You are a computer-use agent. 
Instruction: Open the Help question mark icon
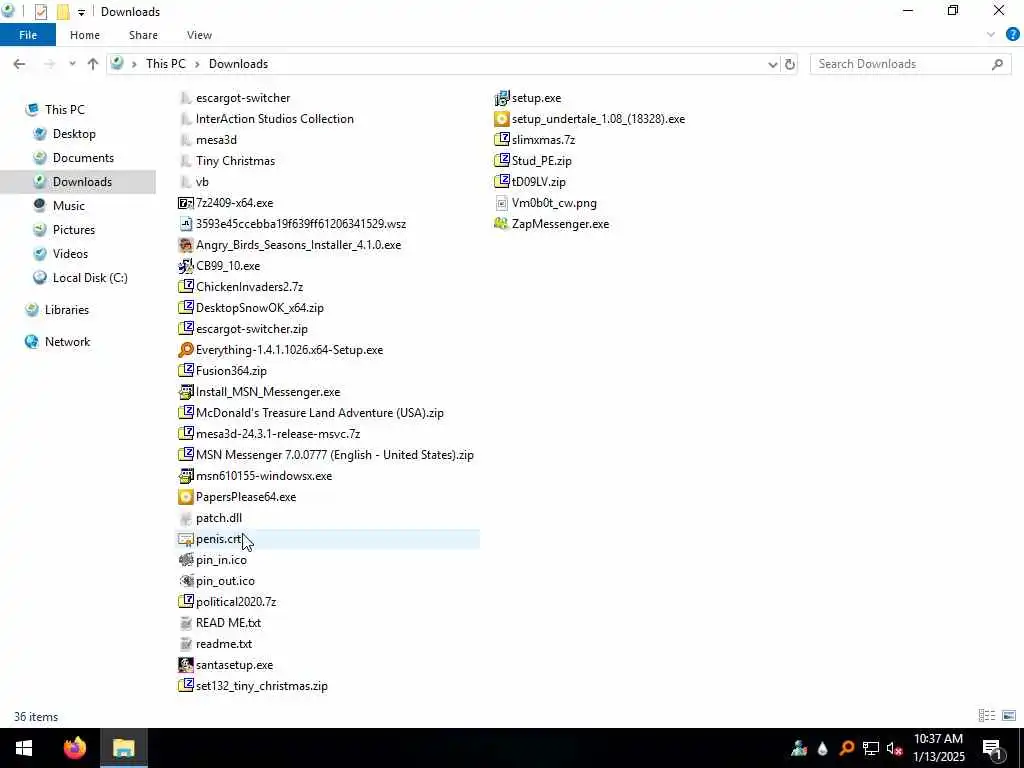point(1012,35)
